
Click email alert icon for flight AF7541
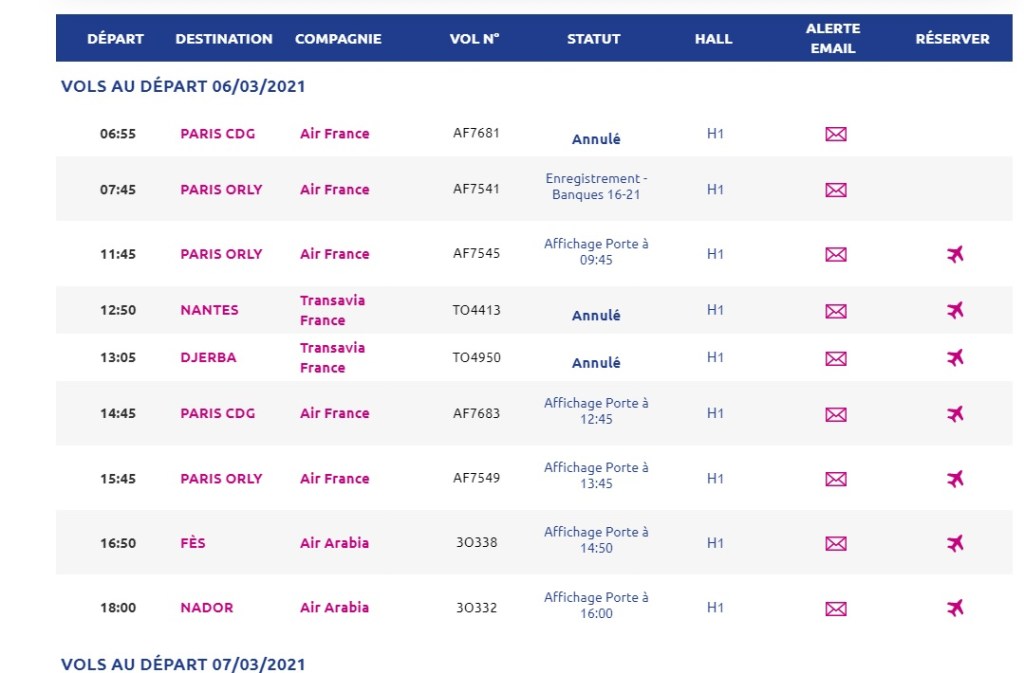(836, 190)
